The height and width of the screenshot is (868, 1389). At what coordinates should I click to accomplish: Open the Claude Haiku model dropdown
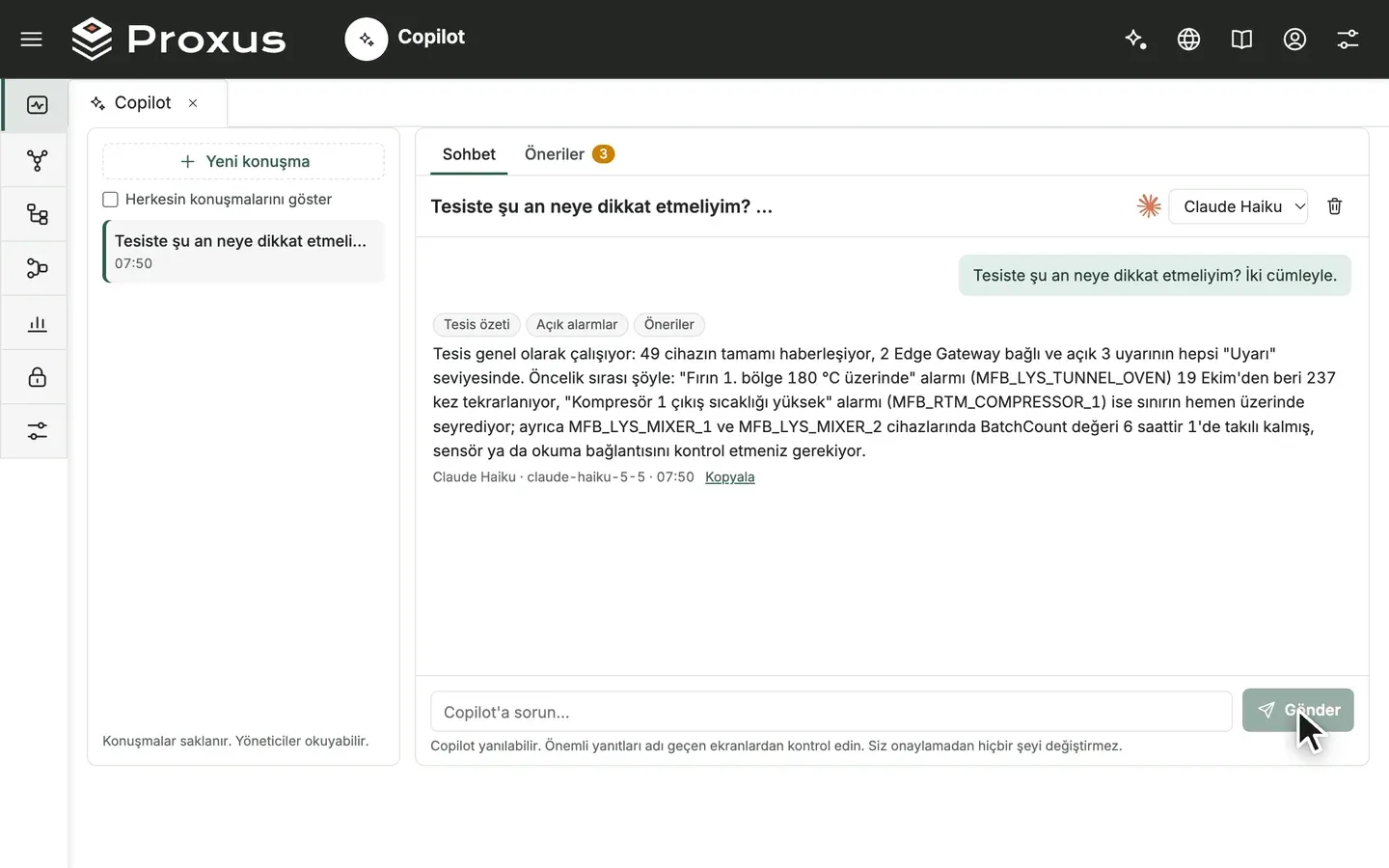[x=1238, y=206]
